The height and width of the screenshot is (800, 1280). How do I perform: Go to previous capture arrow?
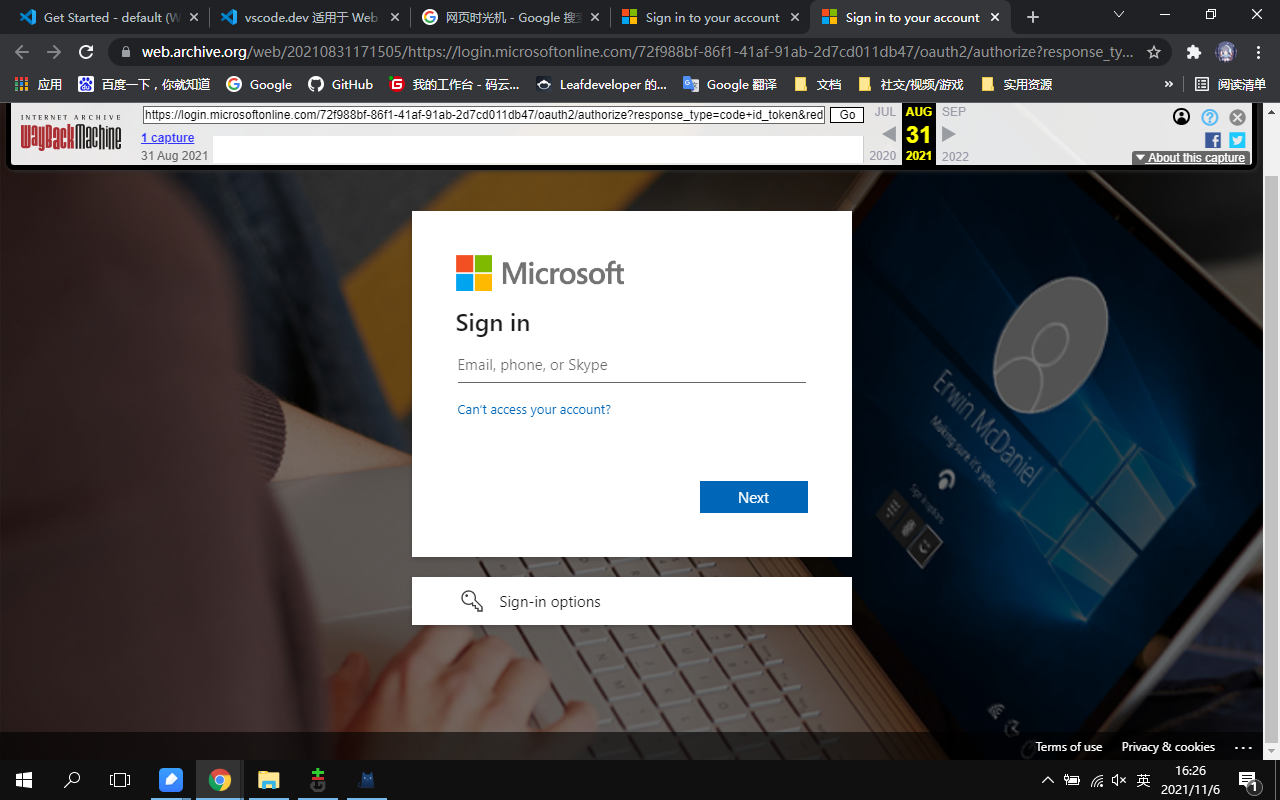(x=888, y=134)
